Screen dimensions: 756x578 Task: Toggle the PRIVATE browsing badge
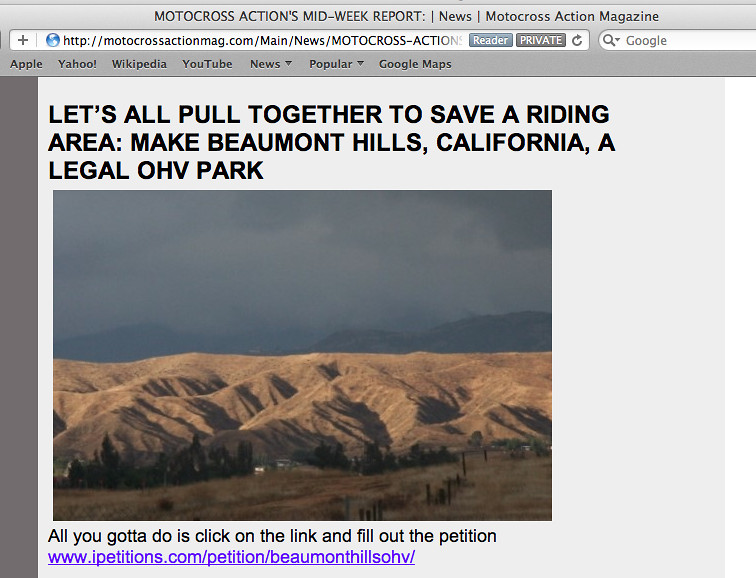pyautogui.click(x=541, y=40)
